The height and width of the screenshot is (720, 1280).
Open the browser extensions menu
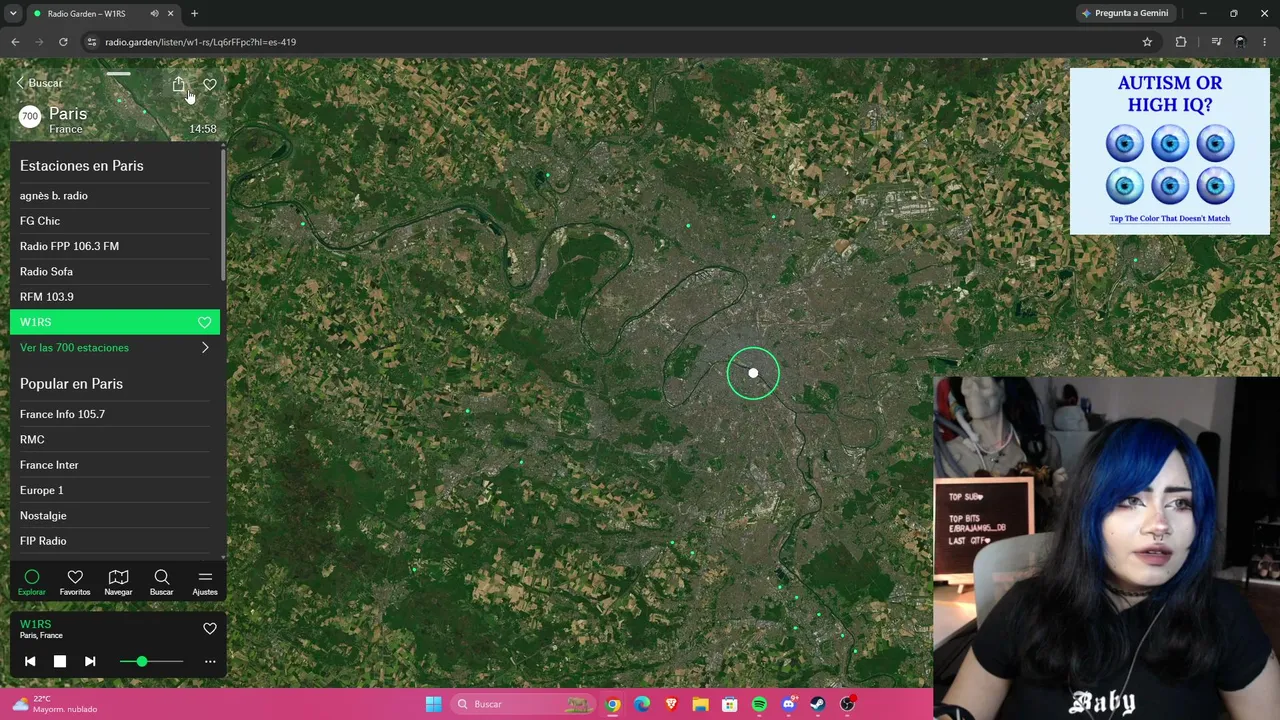(1181, 42)
